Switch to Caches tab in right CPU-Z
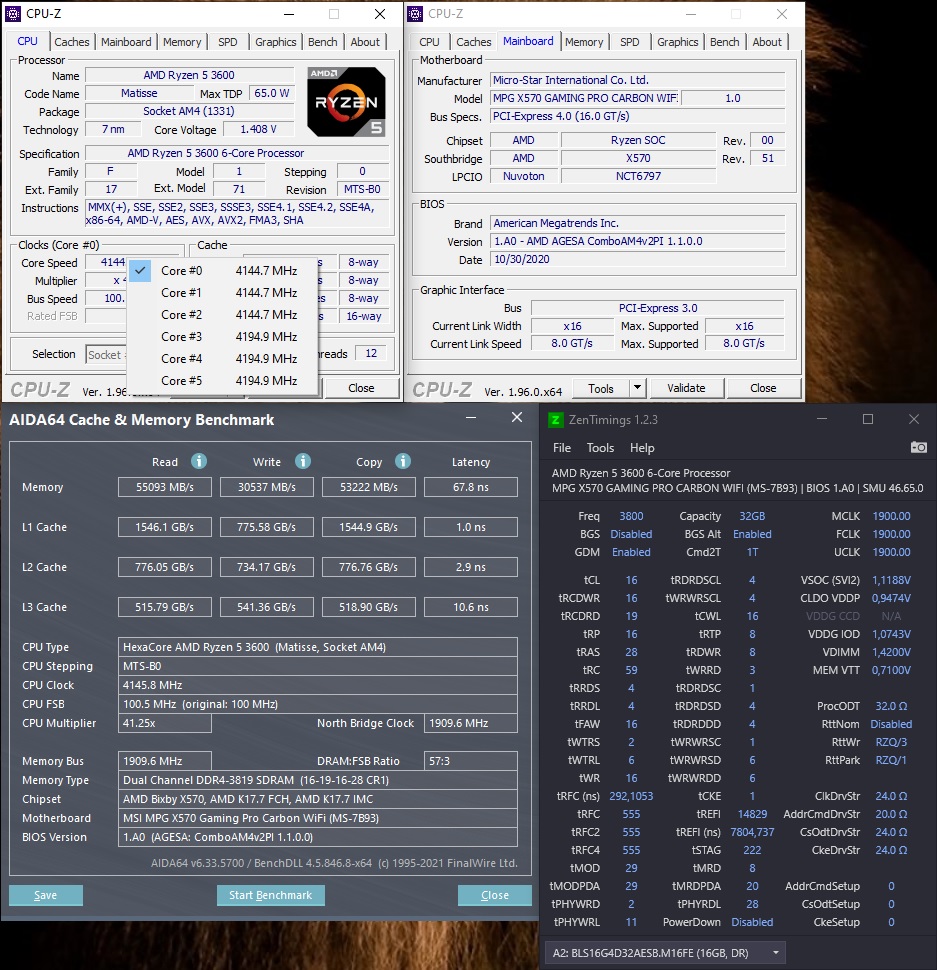The image size is (937, 970). pos(474,42)
